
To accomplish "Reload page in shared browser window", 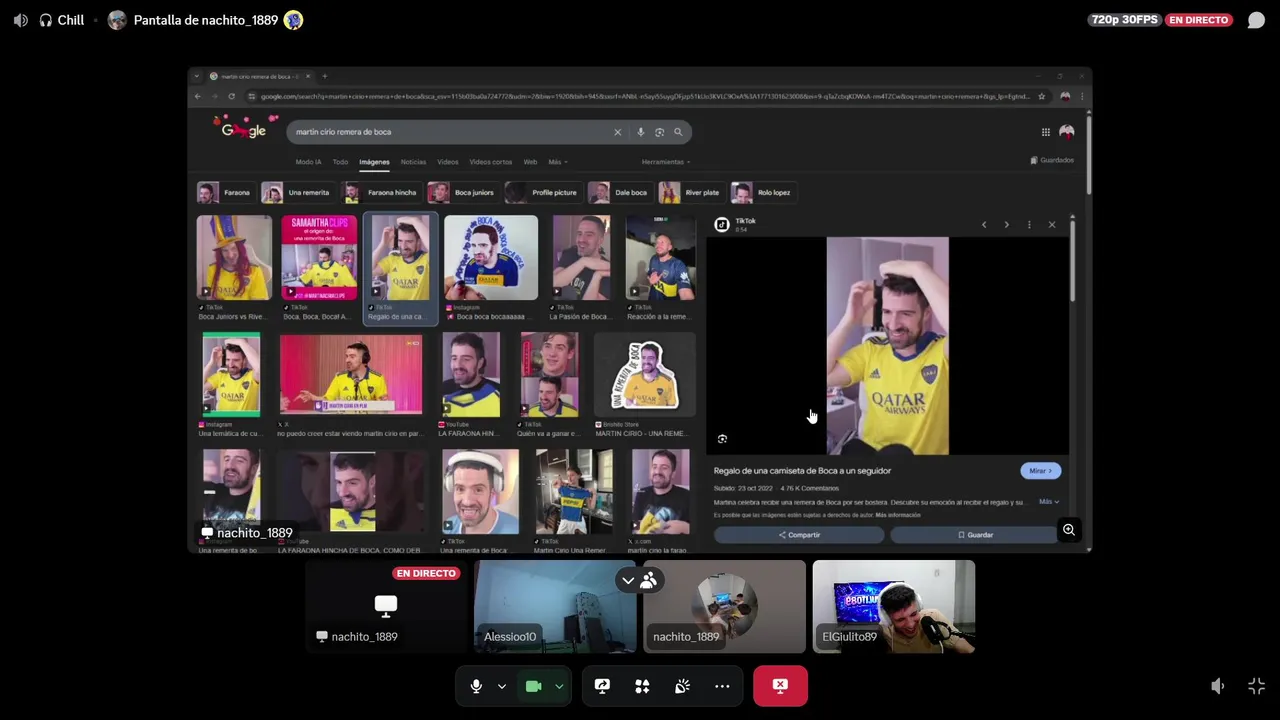I will coord(231,96).
